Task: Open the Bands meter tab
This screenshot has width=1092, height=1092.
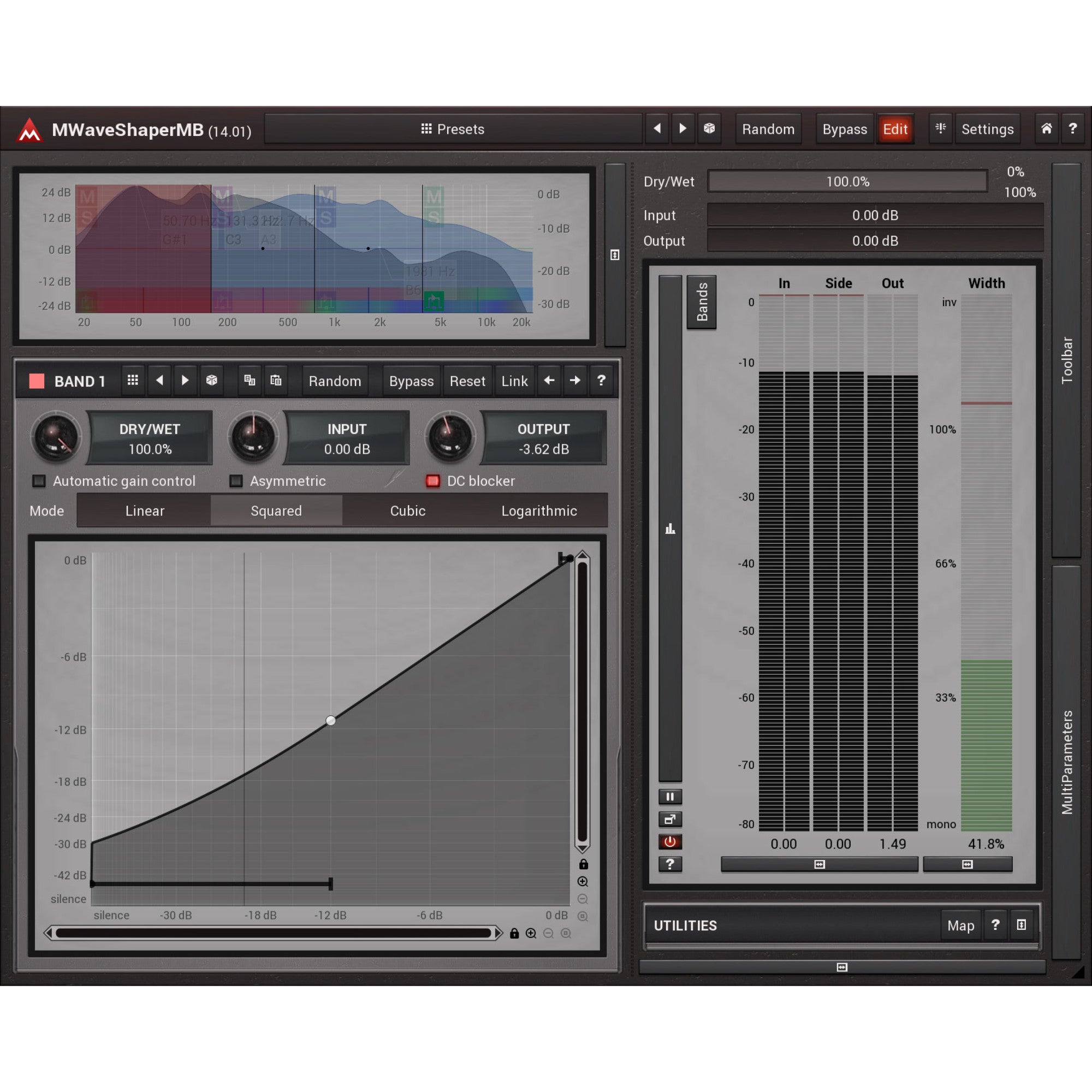Action: click(x=702, y=302)
